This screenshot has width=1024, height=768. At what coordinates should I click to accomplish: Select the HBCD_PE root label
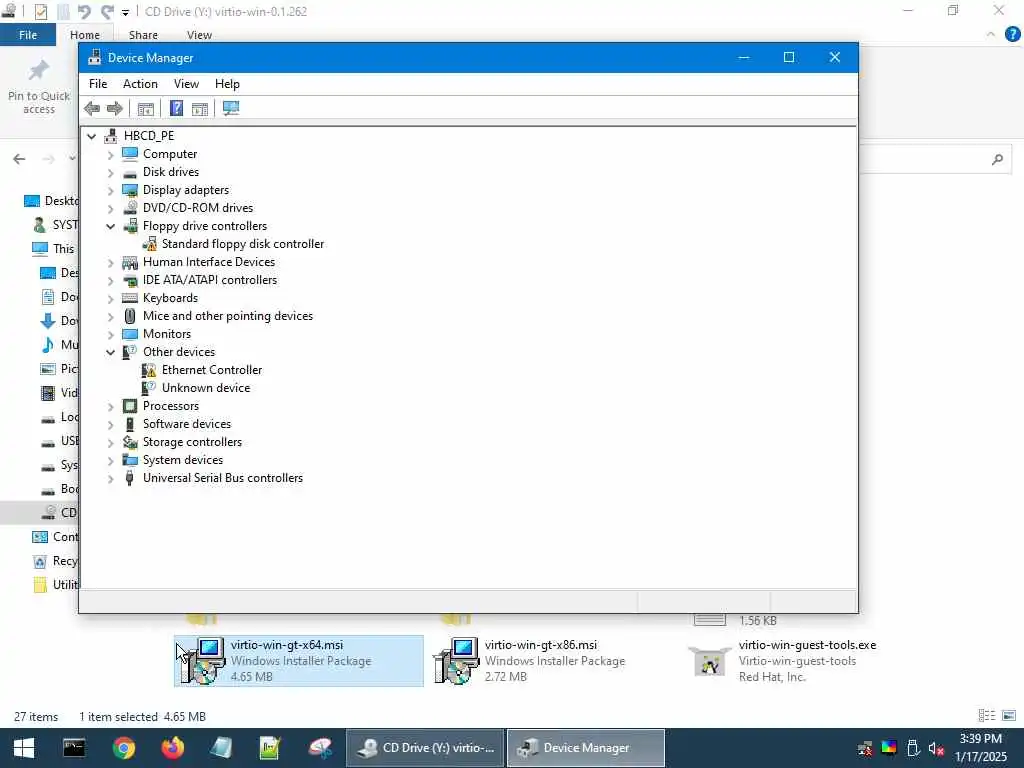(x=149, y=136)
